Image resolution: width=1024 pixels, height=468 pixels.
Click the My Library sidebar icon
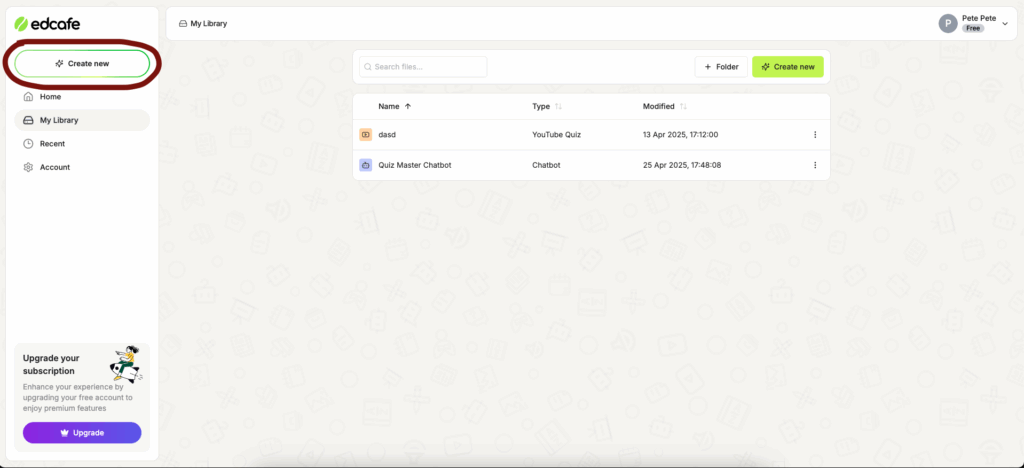point(28,120)
